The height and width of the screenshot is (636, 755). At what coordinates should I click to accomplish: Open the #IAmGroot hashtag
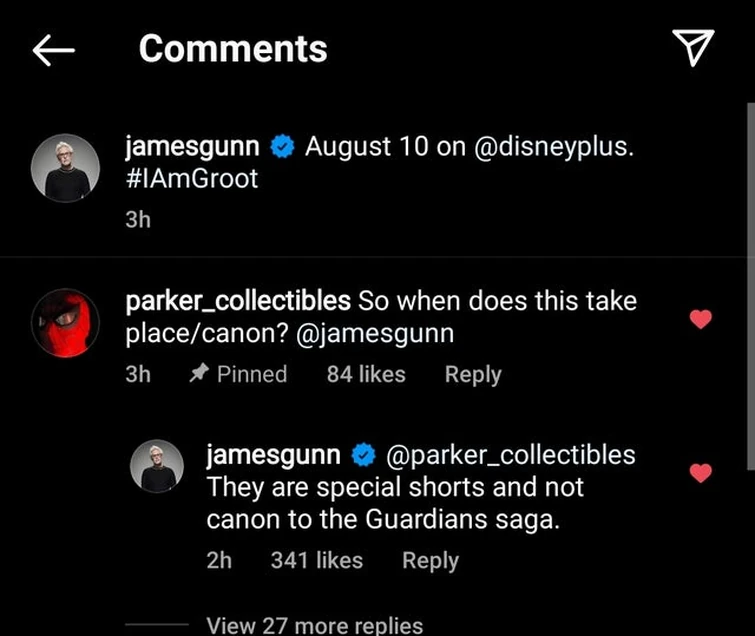(191, 182)
